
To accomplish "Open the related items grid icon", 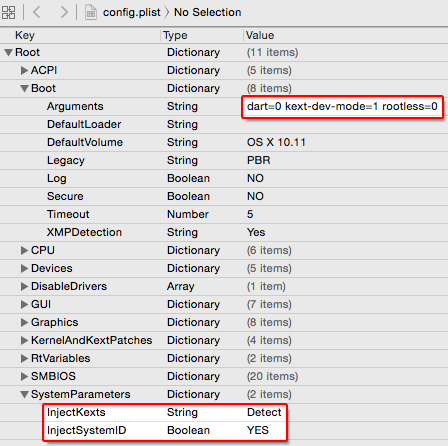I will (x=8, y=13).
